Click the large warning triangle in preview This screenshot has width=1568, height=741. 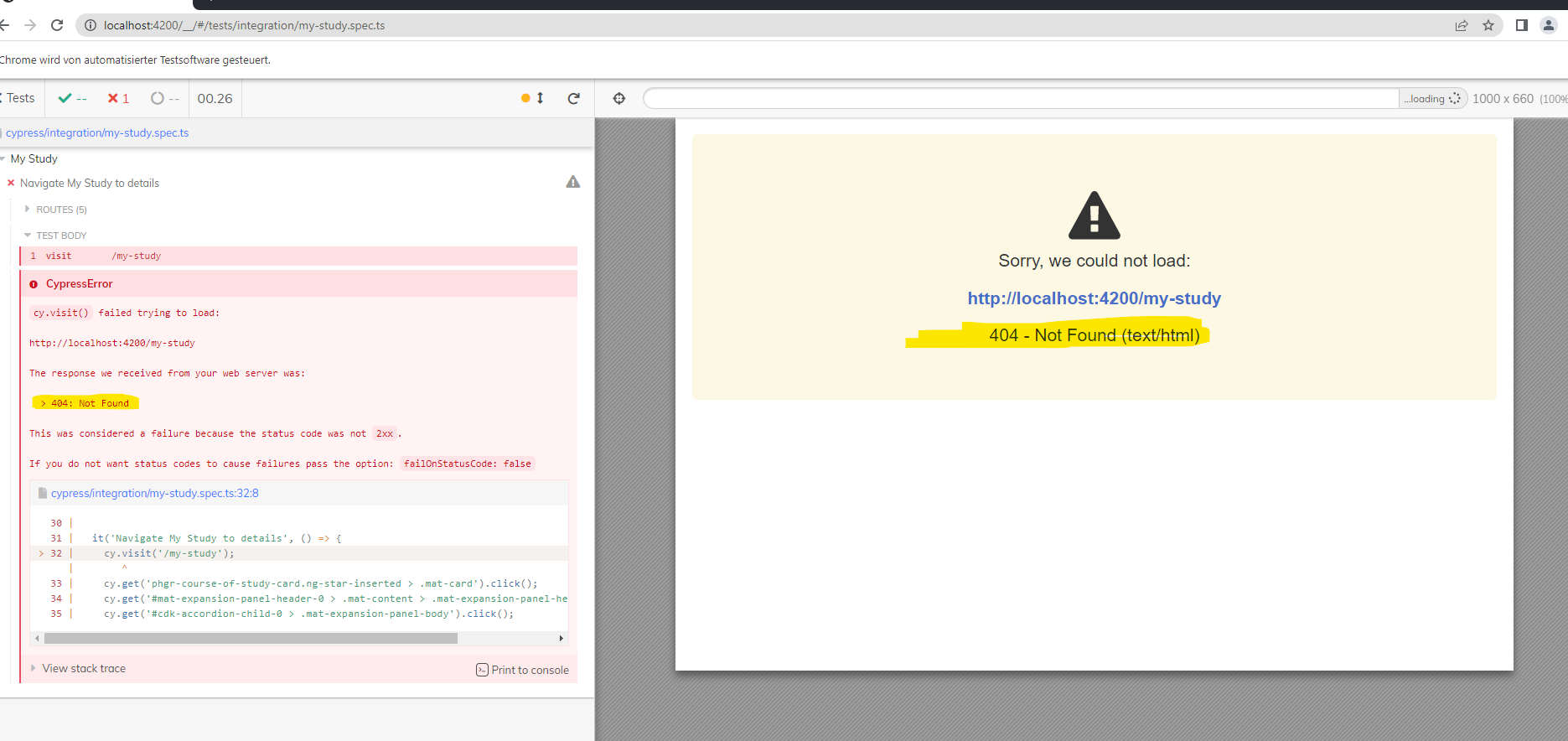click(x=1094, y=215)
